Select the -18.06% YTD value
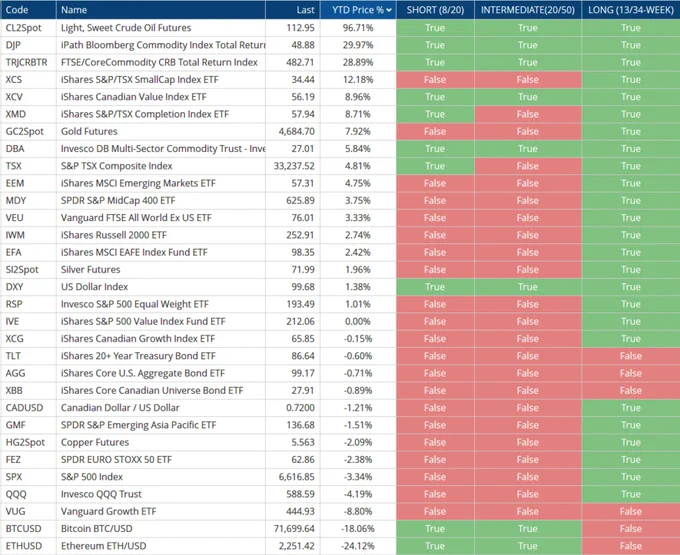The width and height of the screenshot is (680, 555). 359,529
